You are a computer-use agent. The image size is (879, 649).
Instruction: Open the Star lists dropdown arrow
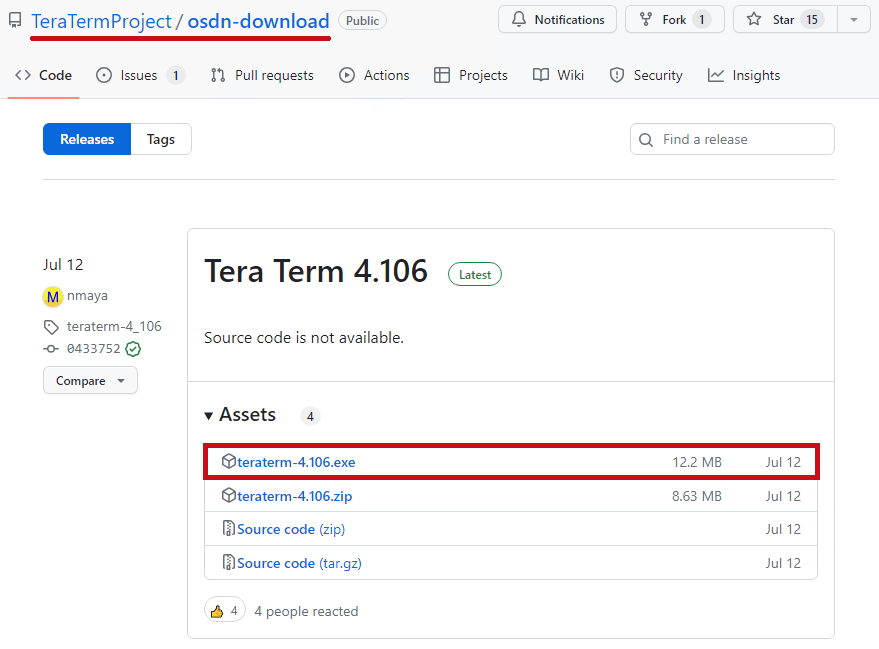(854, 20)
